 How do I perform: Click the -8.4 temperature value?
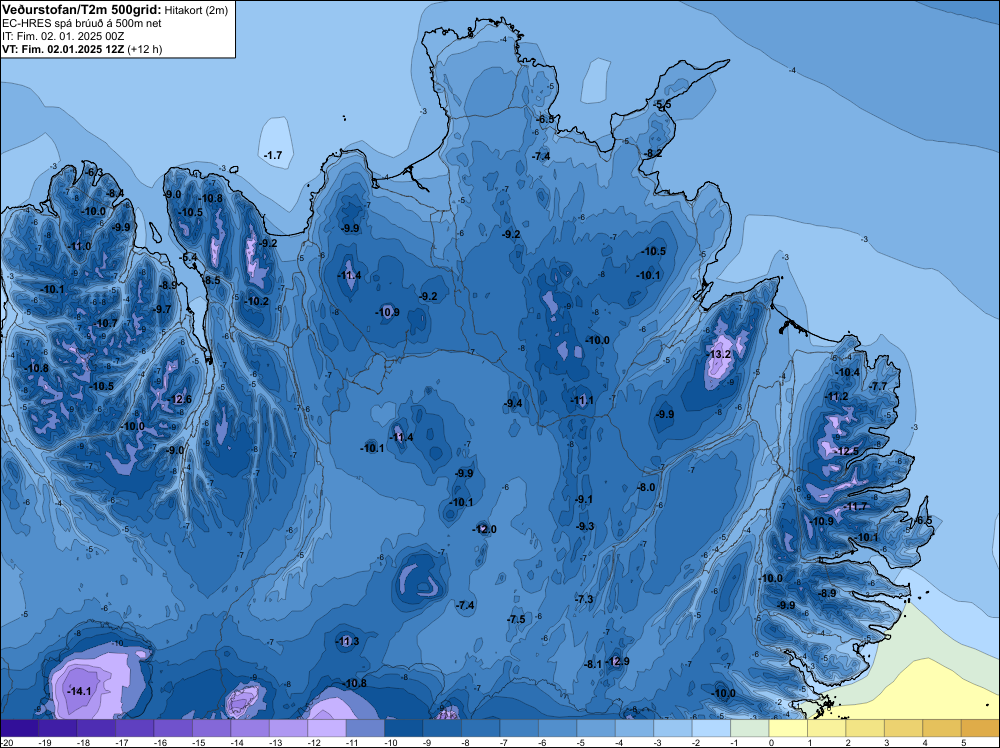pyautogui.click(x=115, y=194)
